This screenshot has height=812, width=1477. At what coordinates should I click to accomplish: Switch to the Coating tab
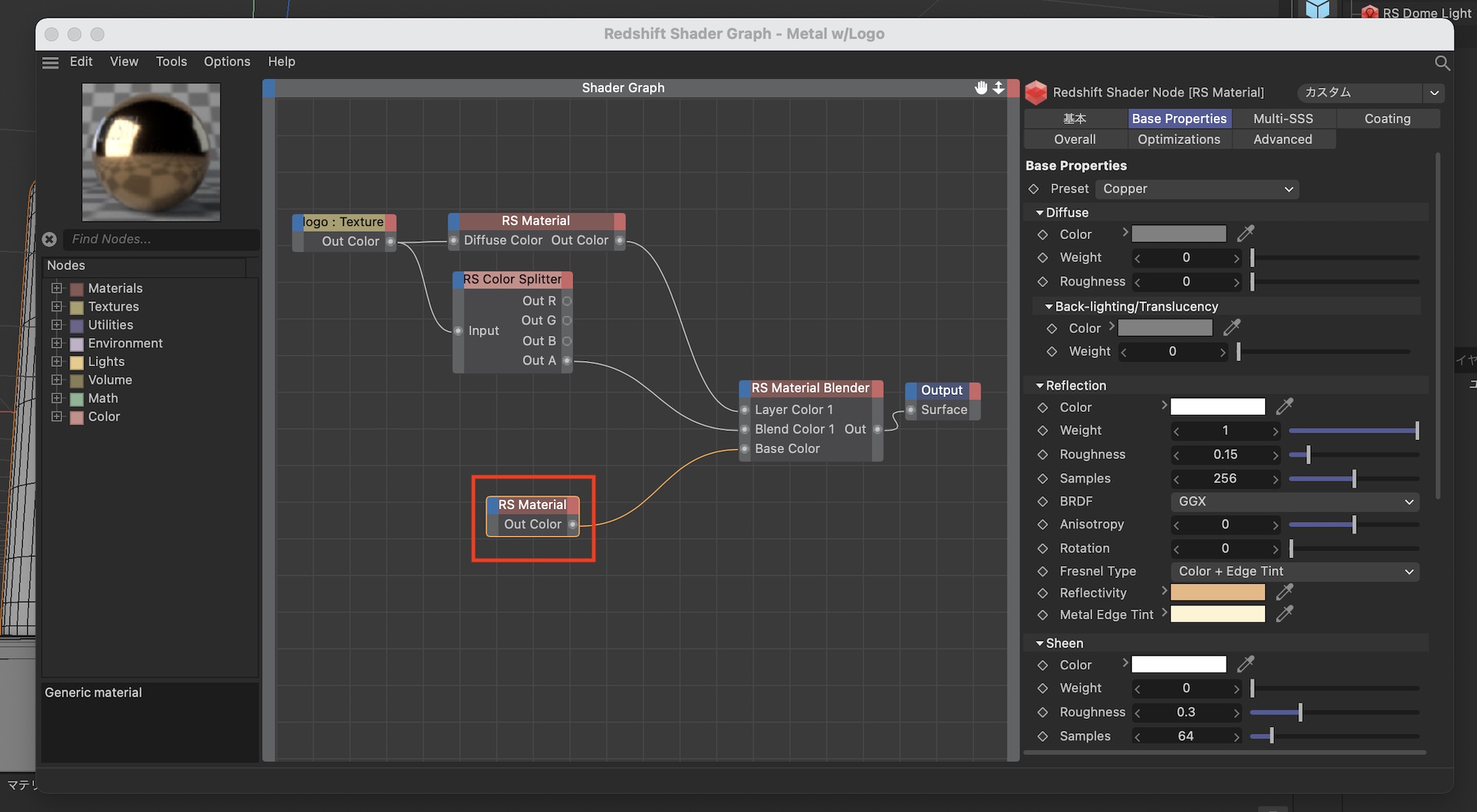(x=1387, y=119)
